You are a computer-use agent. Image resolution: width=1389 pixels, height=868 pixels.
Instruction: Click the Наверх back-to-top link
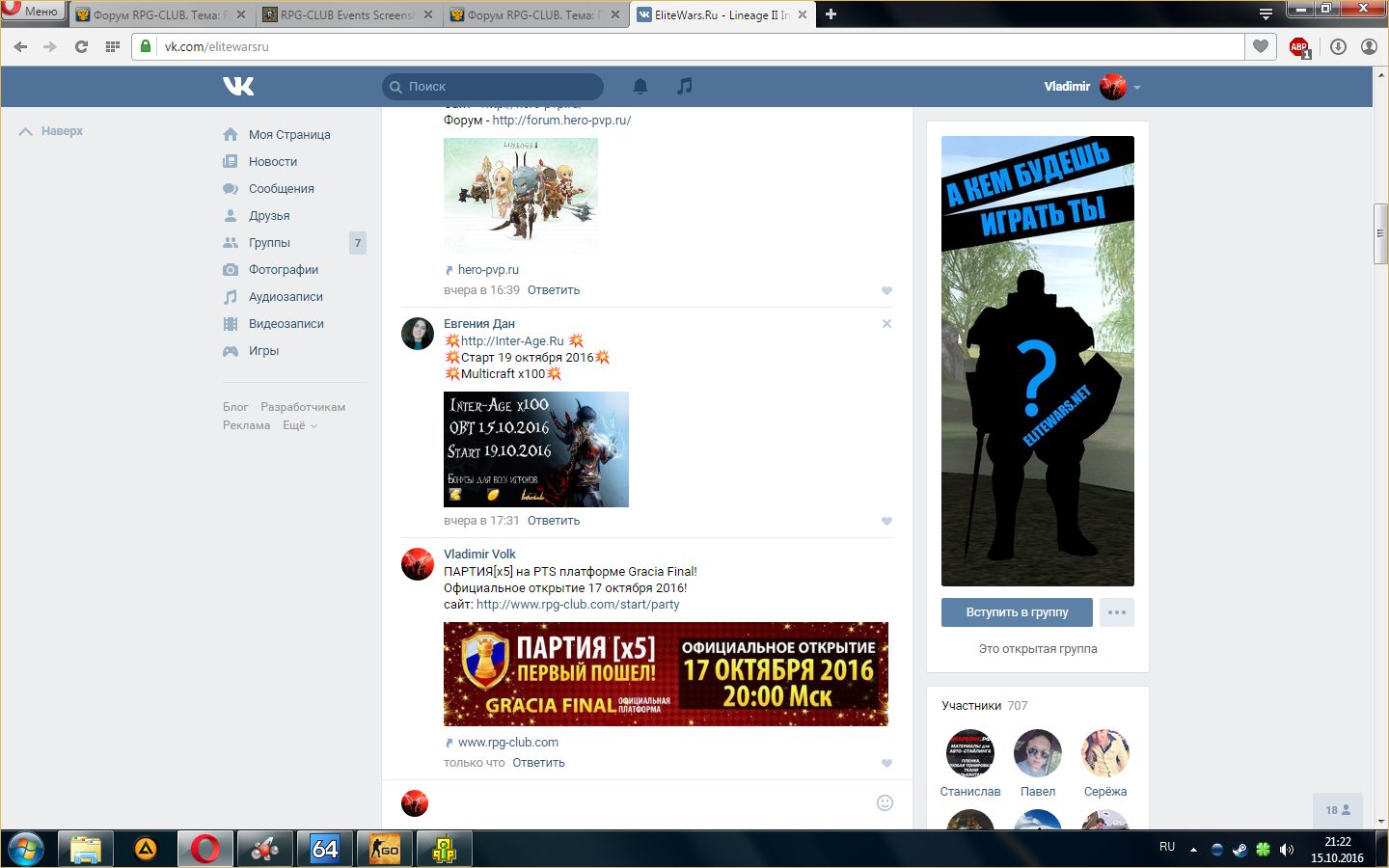tap(51, 131)
